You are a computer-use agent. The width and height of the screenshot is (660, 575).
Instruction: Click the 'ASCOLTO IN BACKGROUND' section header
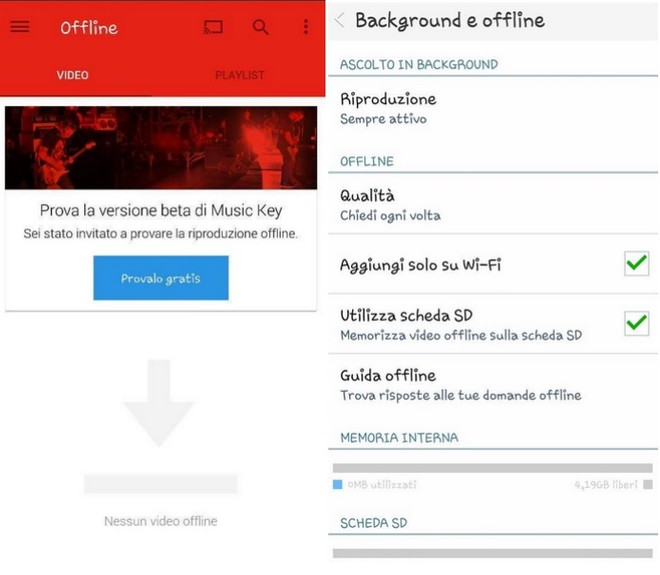pyautogui.click(x=419, y=64)
